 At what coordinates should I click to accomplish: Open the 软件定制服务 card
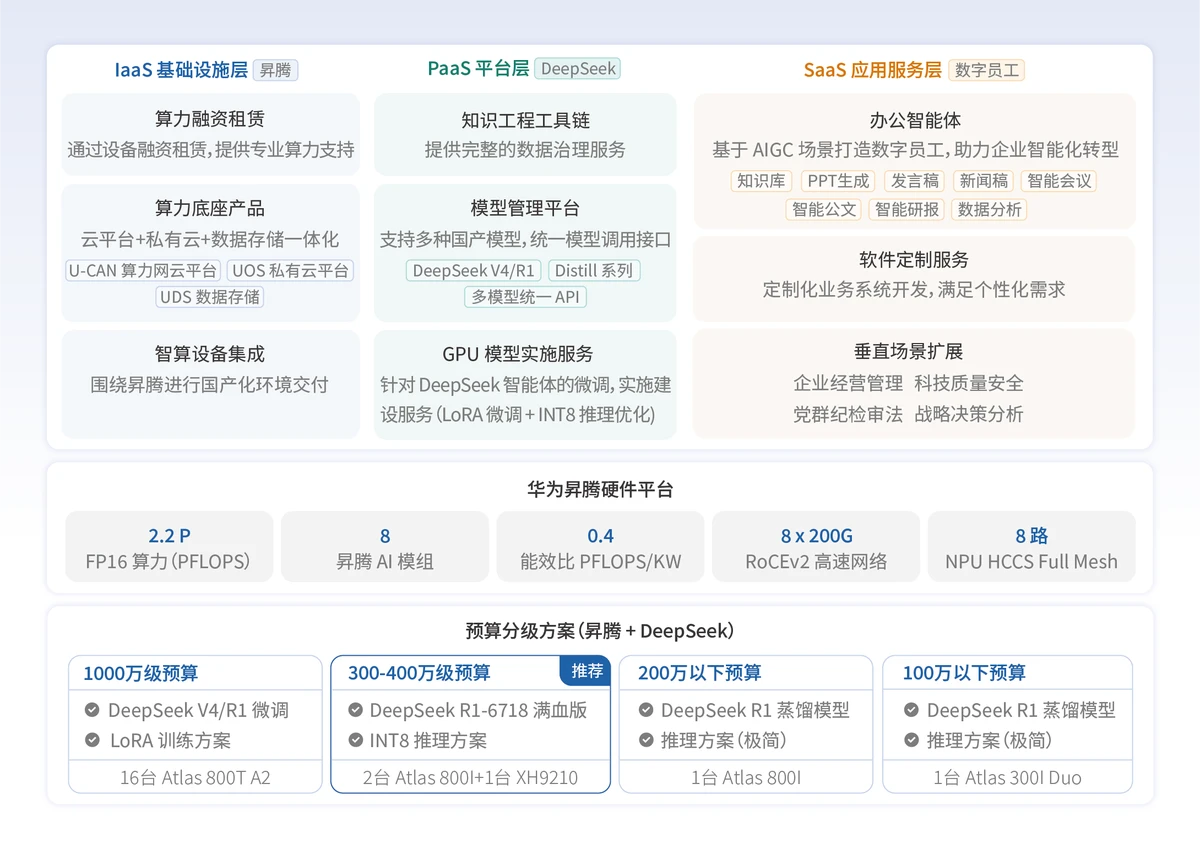click(914, 279)
